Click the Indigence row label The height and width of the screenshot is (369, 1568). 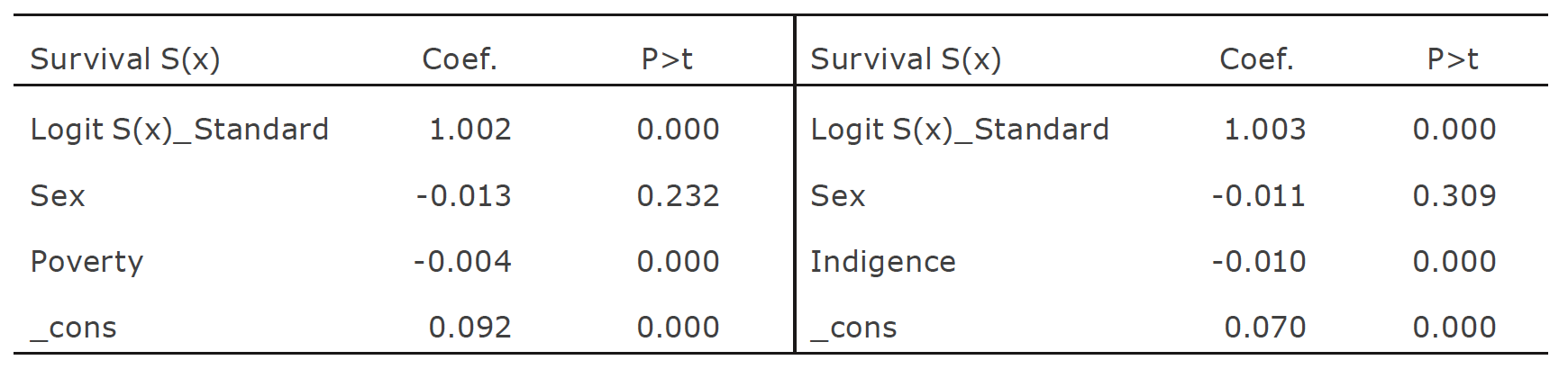[882, 262]
